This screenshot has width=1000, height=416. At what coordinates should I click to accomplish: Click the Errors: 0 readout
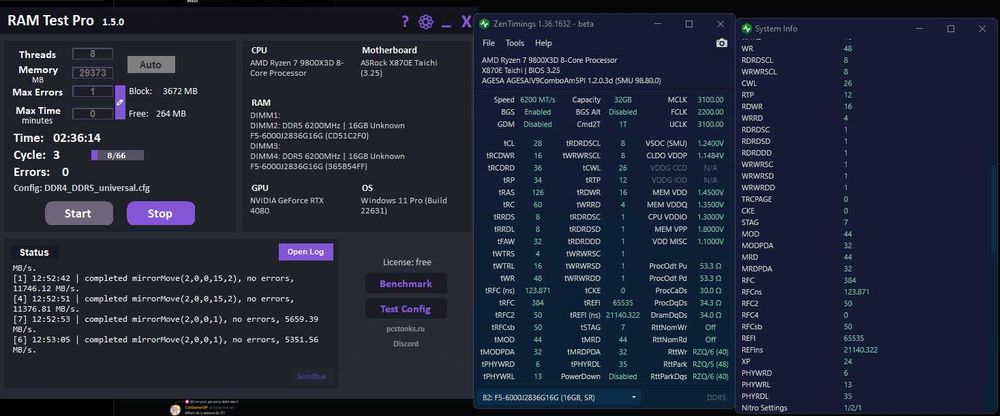[41, 172]
